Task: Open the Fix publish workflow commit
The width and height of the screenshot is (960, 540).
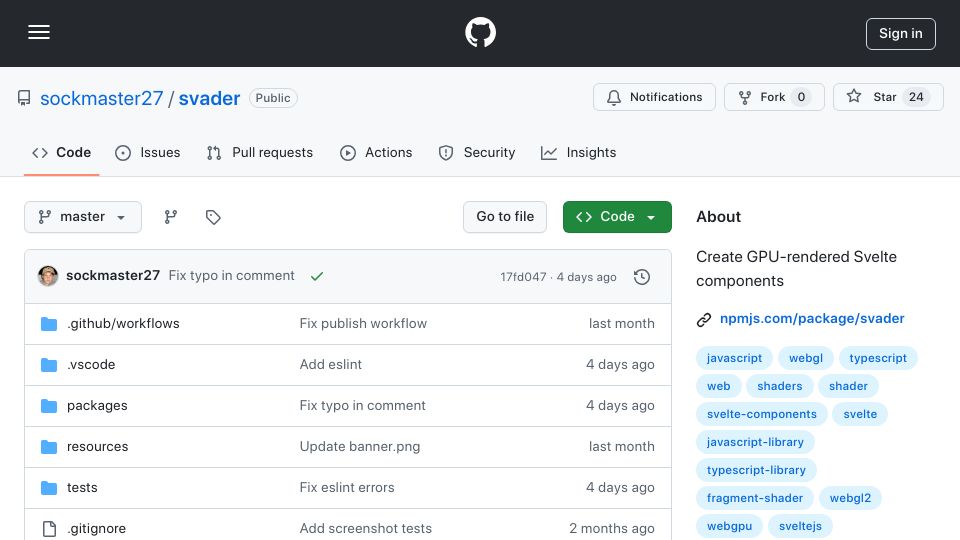Action: click(363, 323)
